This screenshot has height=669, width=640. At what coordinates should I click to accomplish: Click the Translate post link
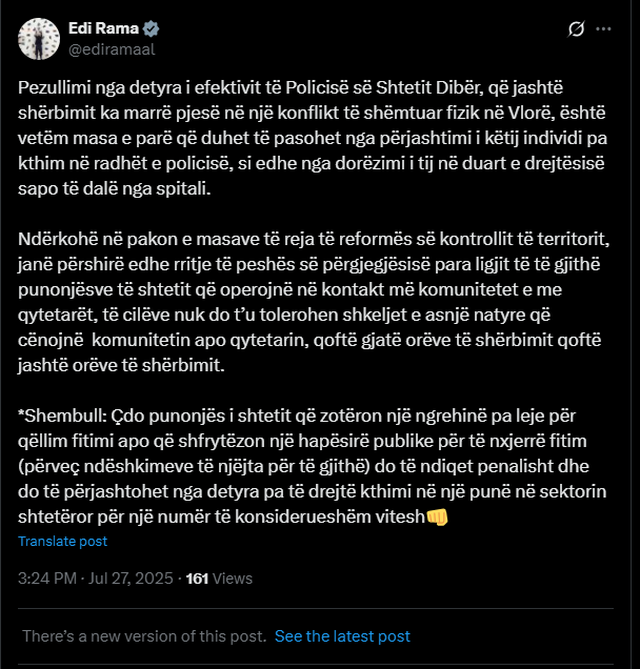coord(62,541)
